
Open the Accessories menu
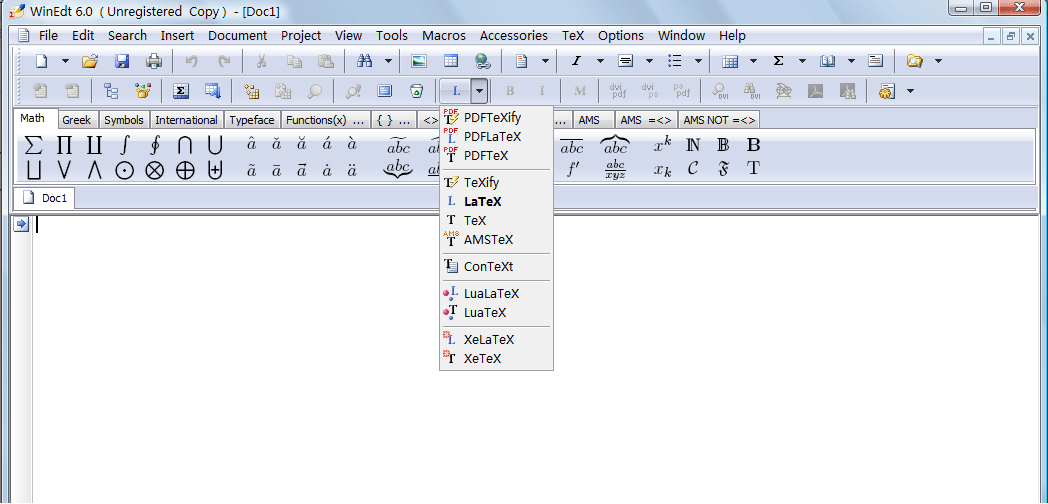click(513, 35)
